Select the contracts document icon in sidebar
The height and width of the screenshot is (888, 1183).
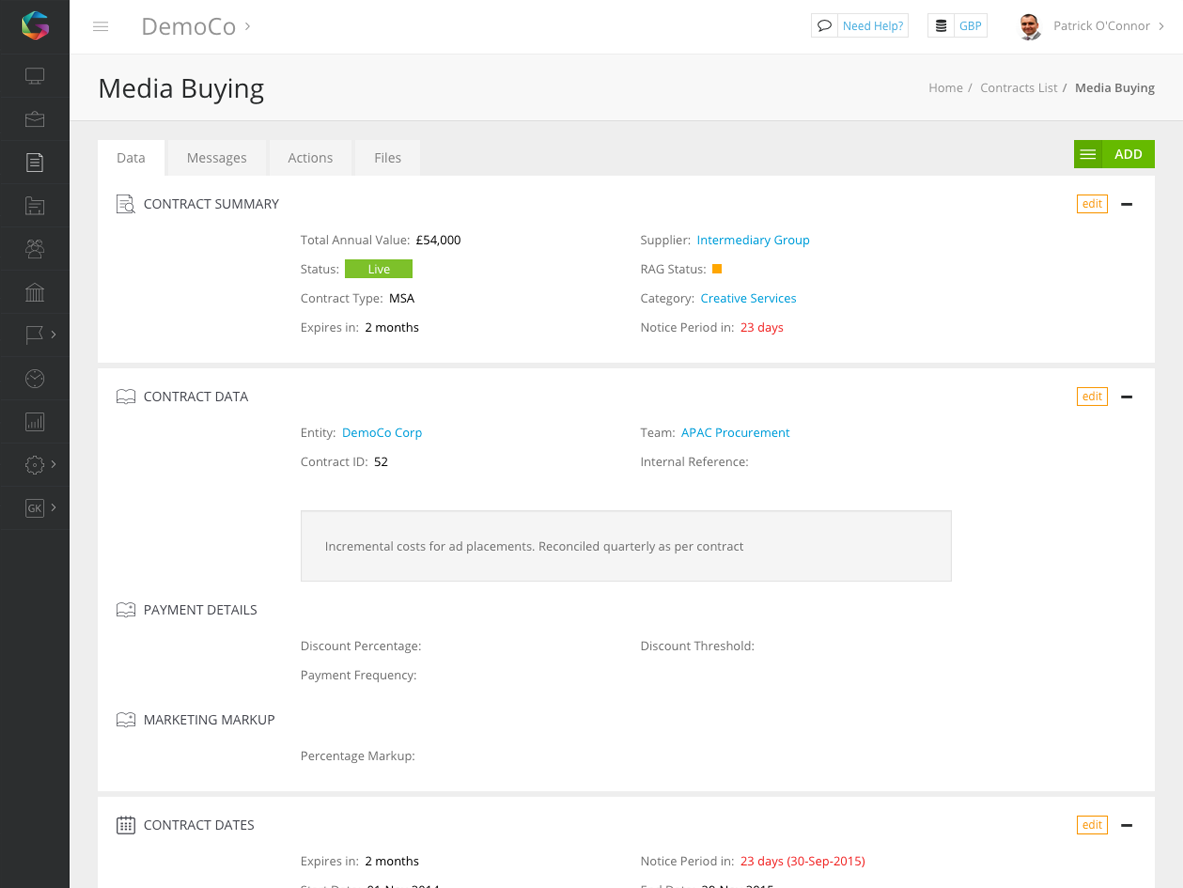[x=35, y=162]
